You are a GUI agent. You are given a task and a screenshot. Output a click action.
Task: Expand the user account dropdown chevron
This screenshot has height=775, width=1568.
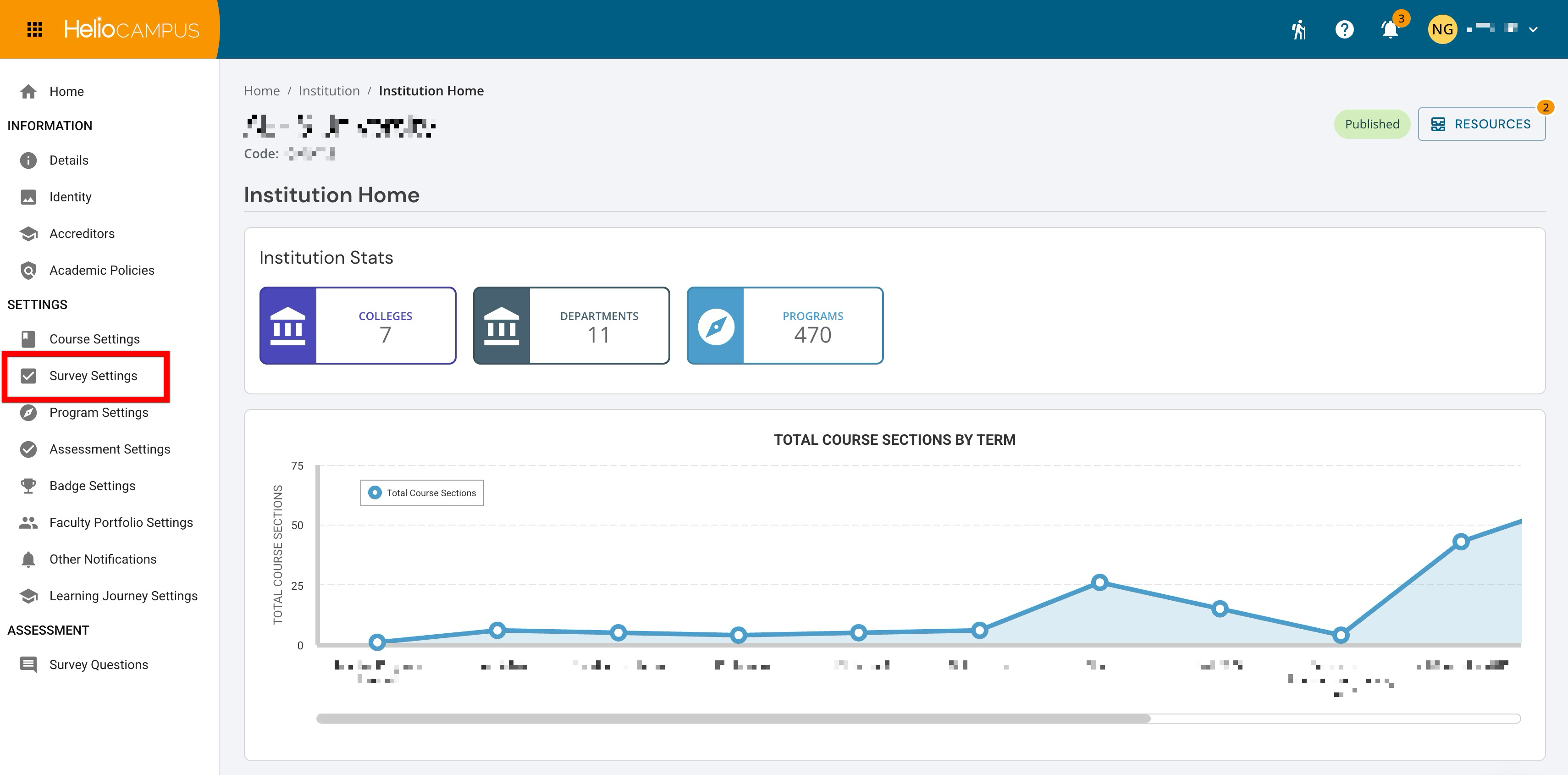pyautogui.click(x=1533, y=29)
